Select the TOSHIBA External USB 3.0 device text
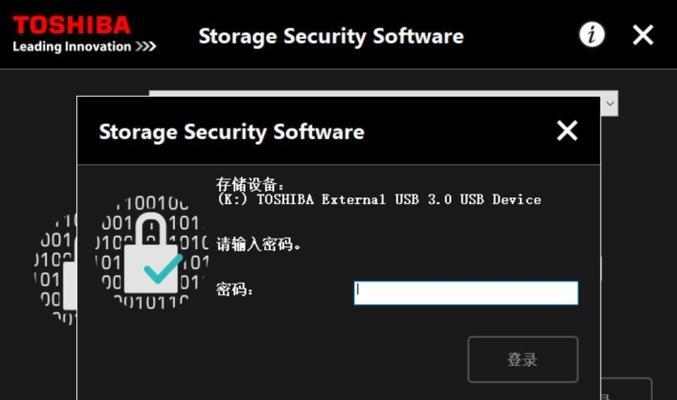This screenshot has width=677, height=400. [x=379, y=200]
